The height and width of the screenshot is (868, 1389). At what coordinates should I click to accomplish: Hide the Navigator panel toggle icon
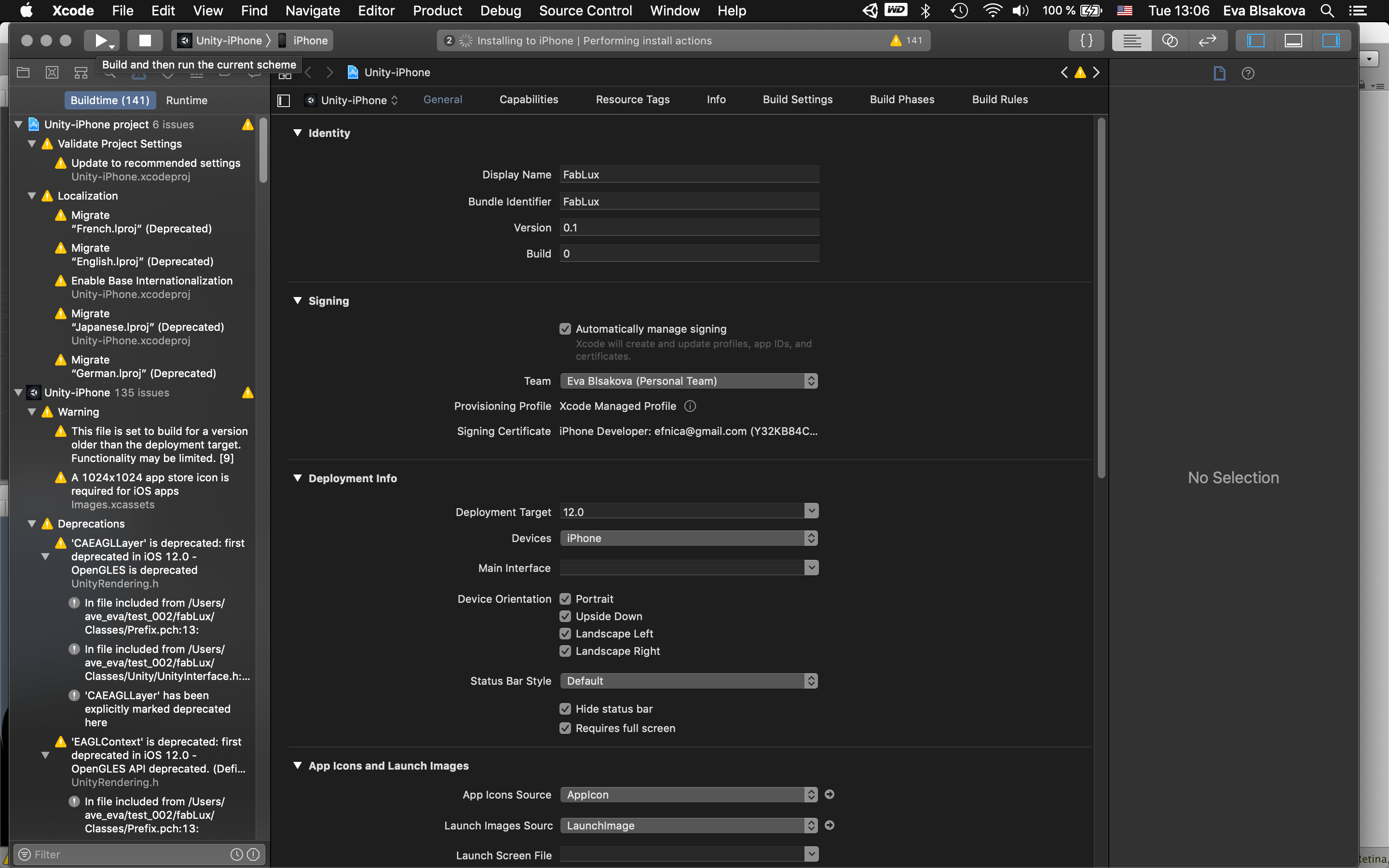click(x=1256, y=40)
